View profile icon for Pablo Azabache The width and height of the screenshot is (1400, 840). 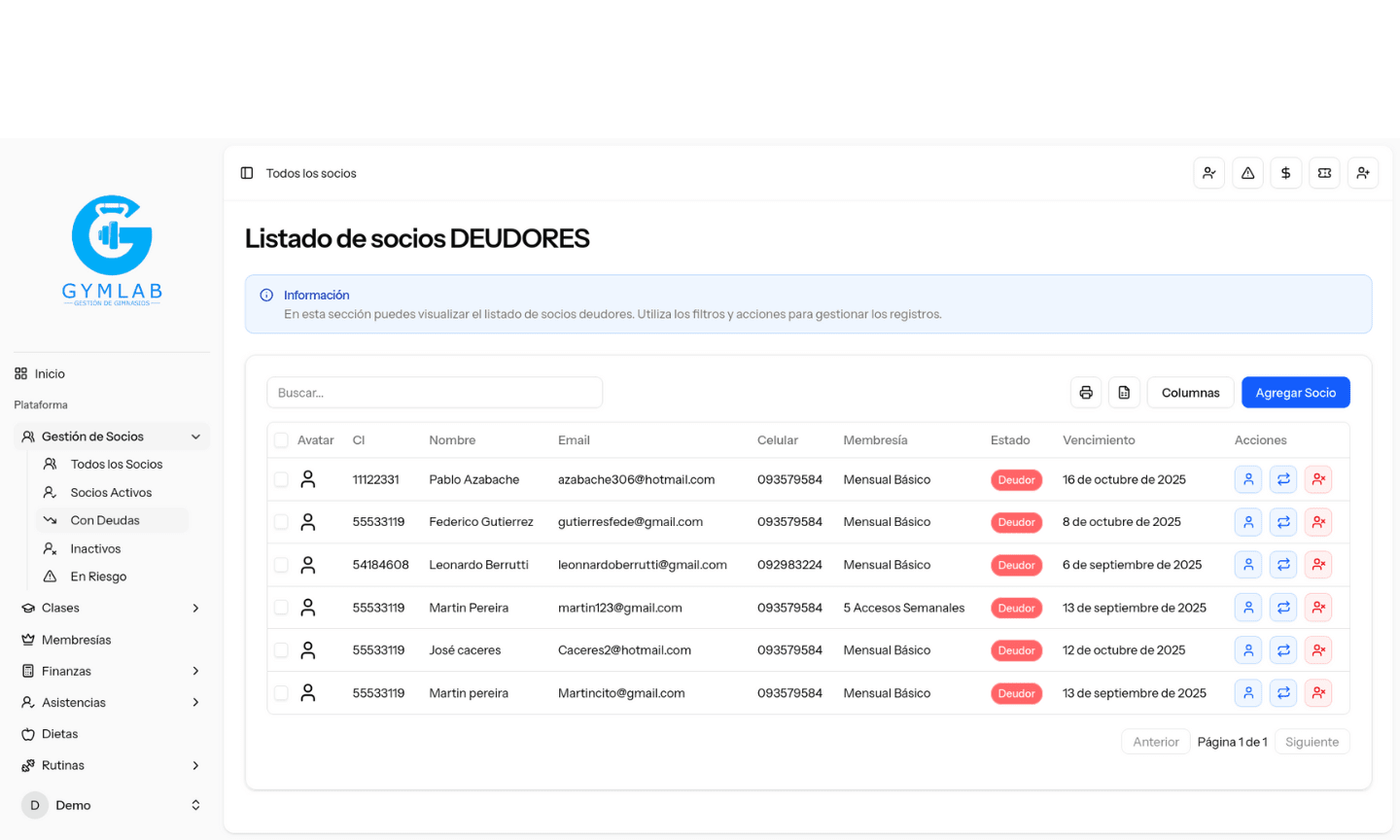(1248, 479)
